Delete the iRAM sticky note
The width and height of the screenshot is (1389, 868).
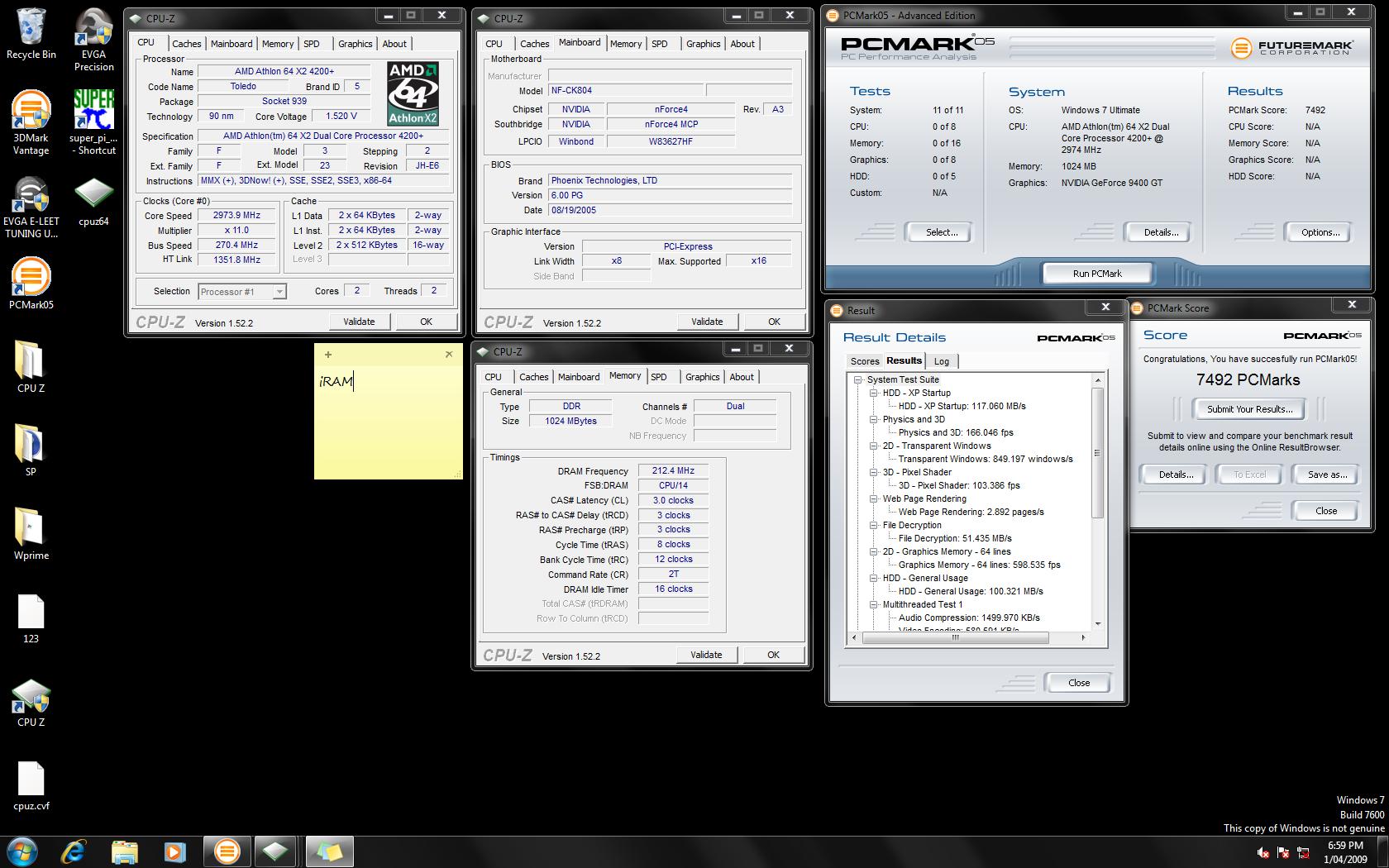pyautogui.click(x=449, y=354)
